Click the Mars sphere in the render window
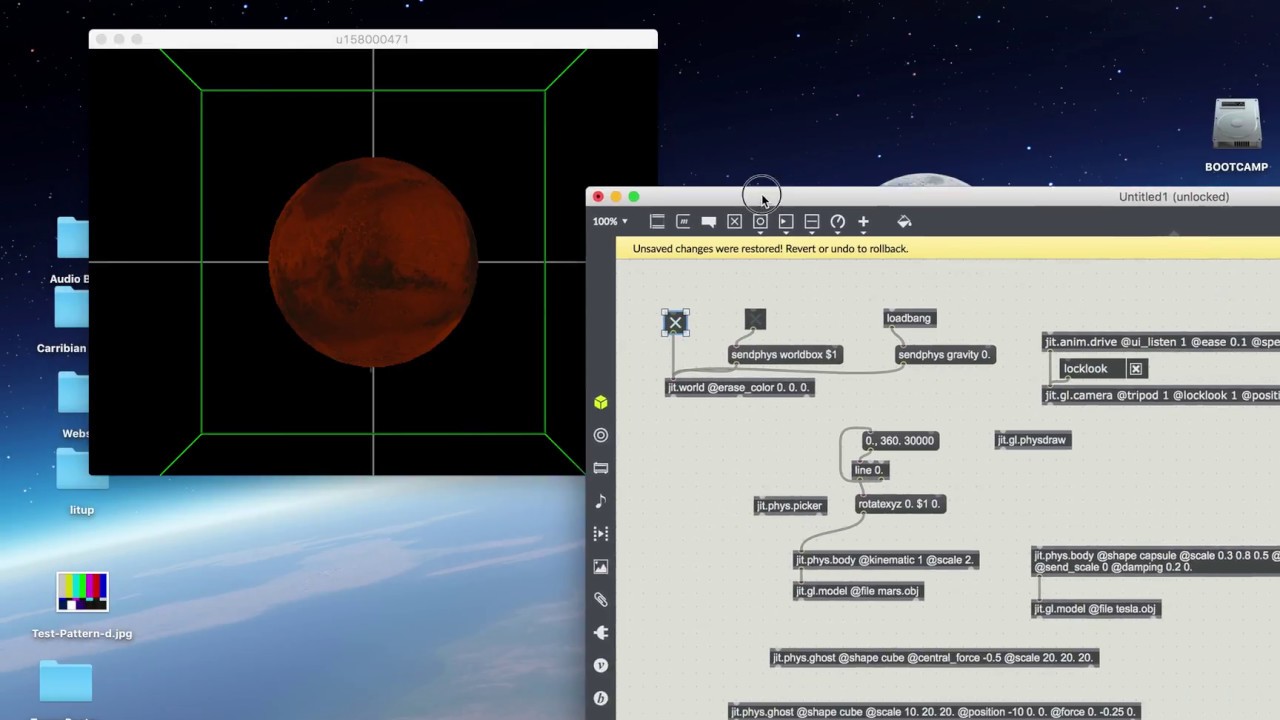Viewport: 1280px width, 720px height. [x=373, y=263]
